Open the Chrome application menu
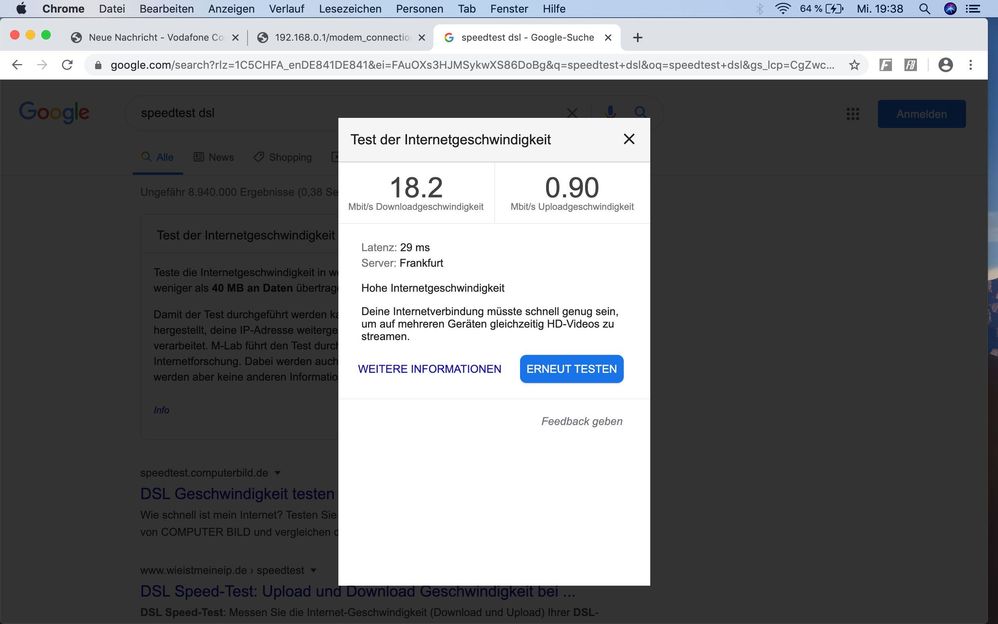The width and height of the screenshot is (998, 624). [63, 9]
